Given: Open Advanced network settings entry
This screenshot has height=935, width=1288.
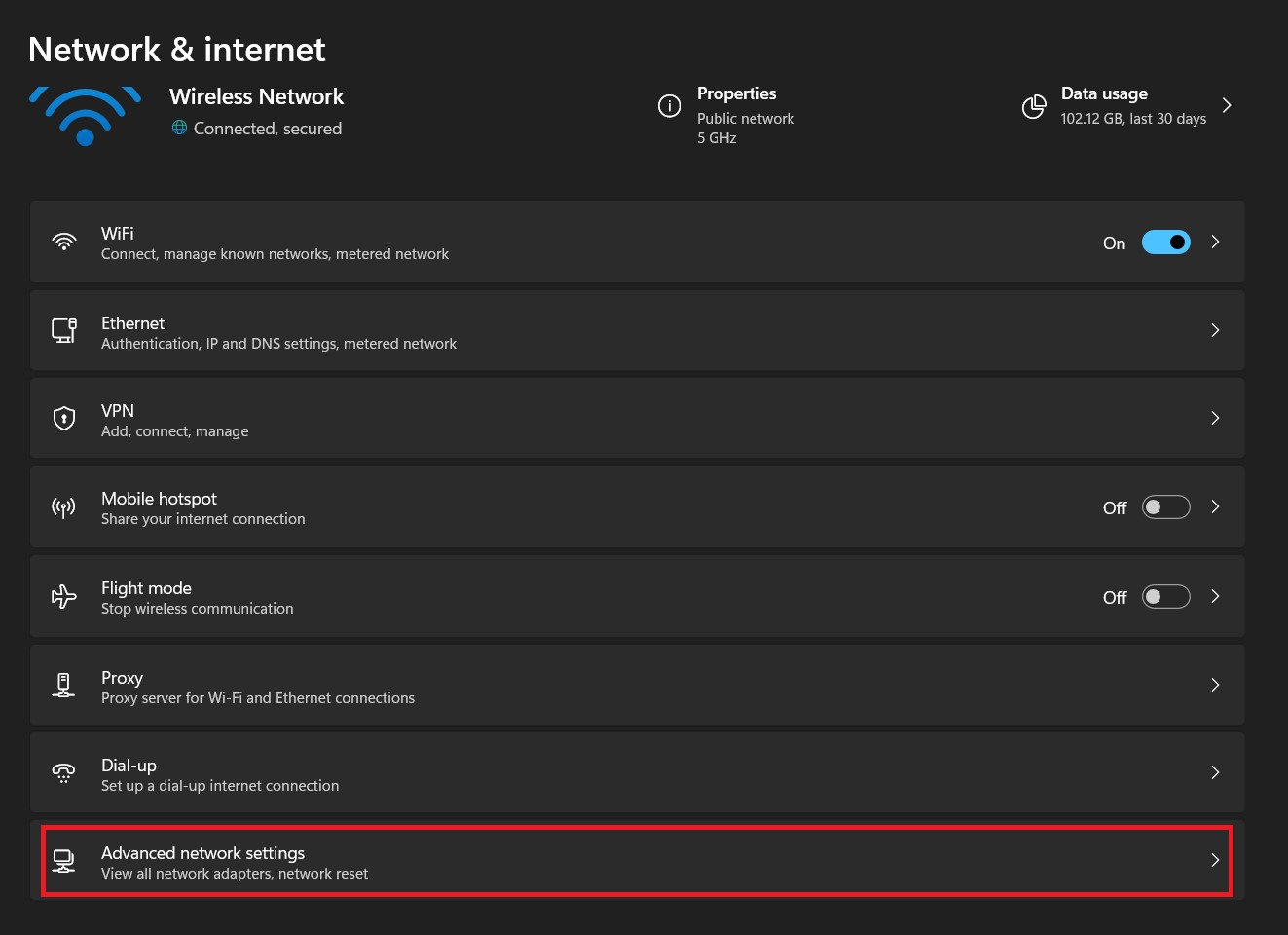Looking at the screenshot, I should [638, 861].
